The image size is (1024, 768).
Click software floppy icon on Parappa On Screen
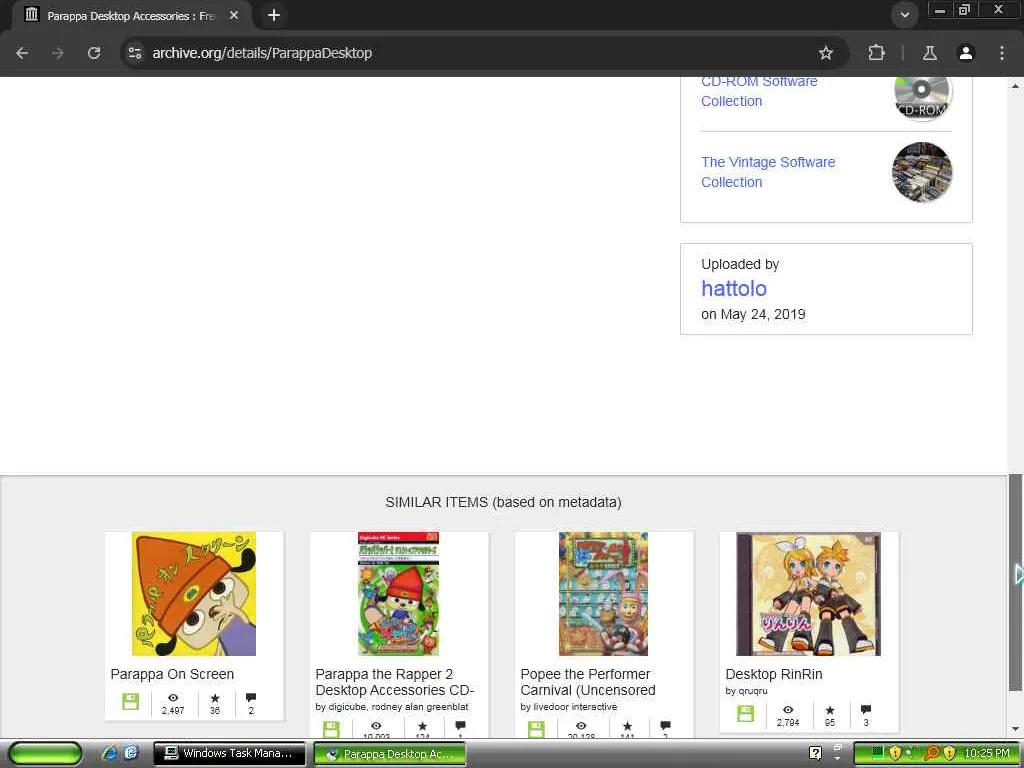(x=131, y=702)
